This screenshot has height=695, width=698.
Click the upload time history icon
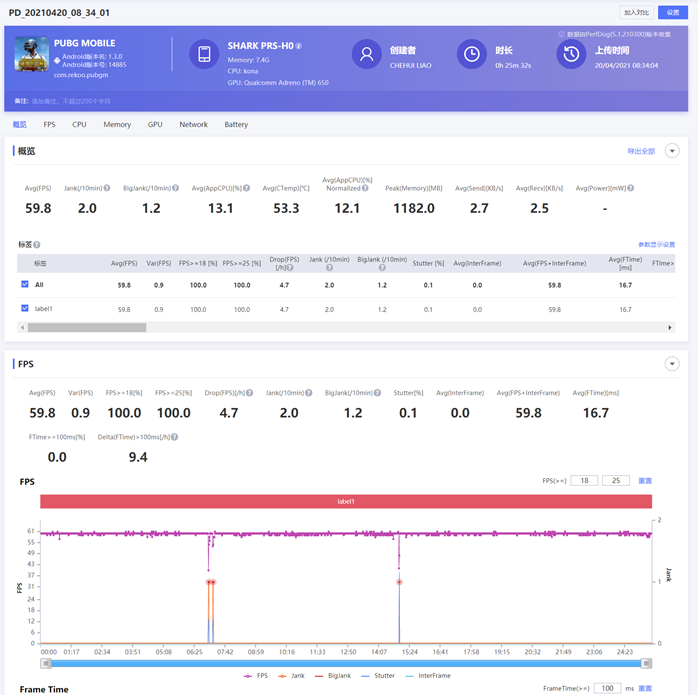click(571, 54)
